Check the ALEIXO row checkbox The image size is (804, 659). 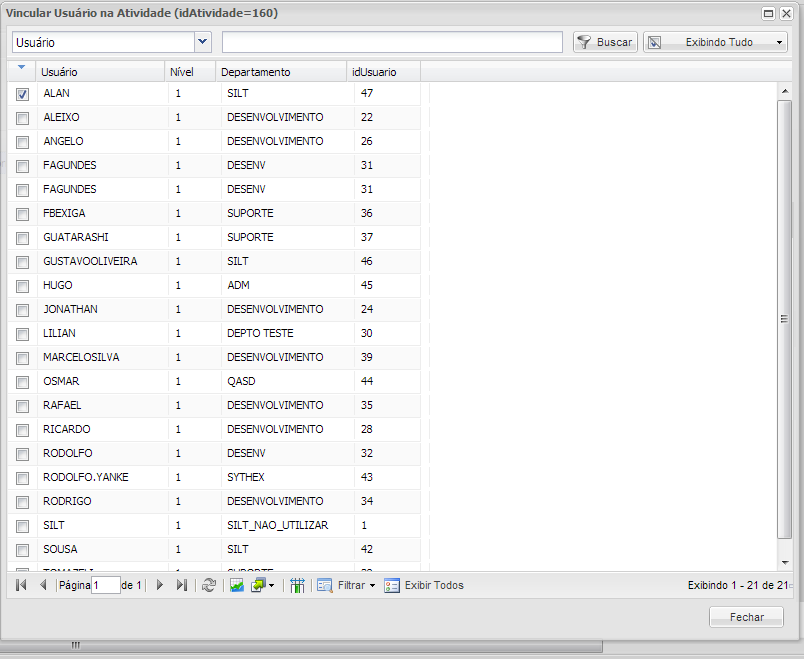point(22,118)
